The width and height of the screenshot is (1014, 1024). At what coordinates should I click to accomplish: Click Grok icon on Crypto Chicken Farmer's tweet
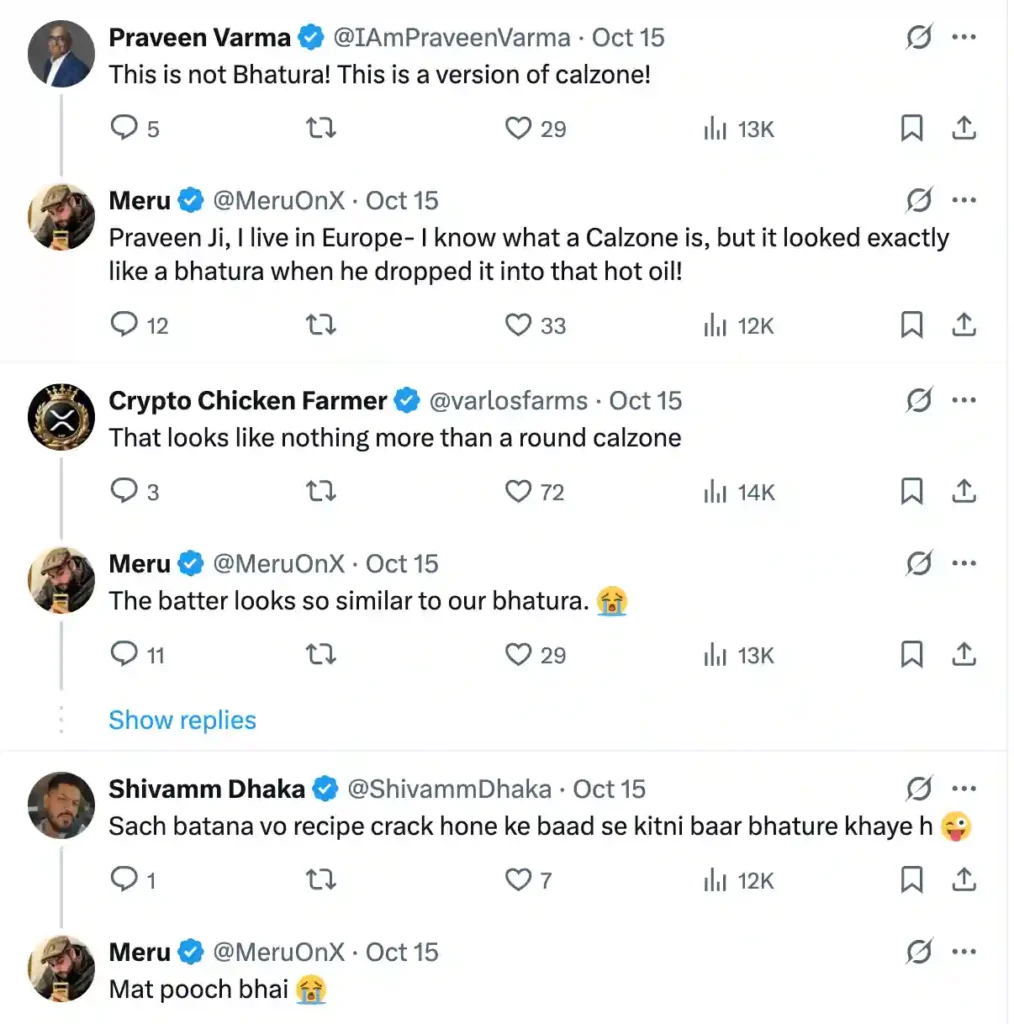pyautogui.click(x=918, y=401)
